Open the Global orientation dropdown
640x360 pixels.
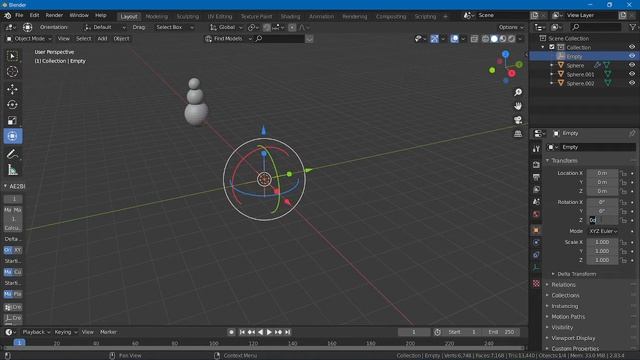226,27
